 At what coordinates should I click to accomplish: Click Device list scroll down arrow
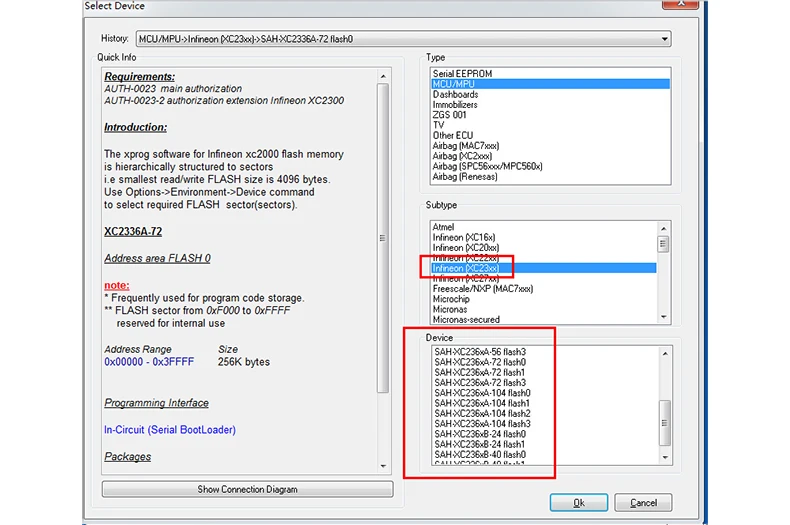pos(665,457)
